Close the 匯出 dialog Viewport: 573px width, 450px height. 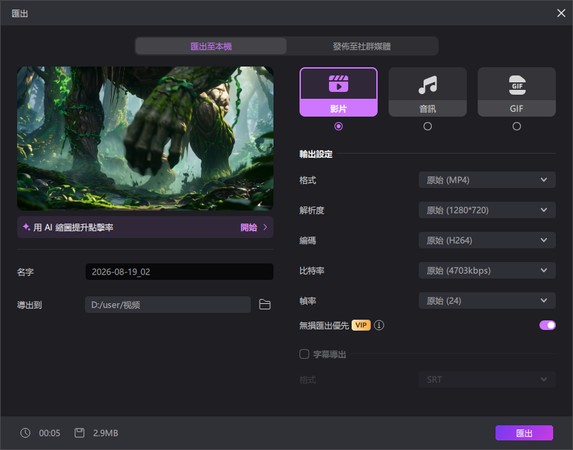[561, 13]
